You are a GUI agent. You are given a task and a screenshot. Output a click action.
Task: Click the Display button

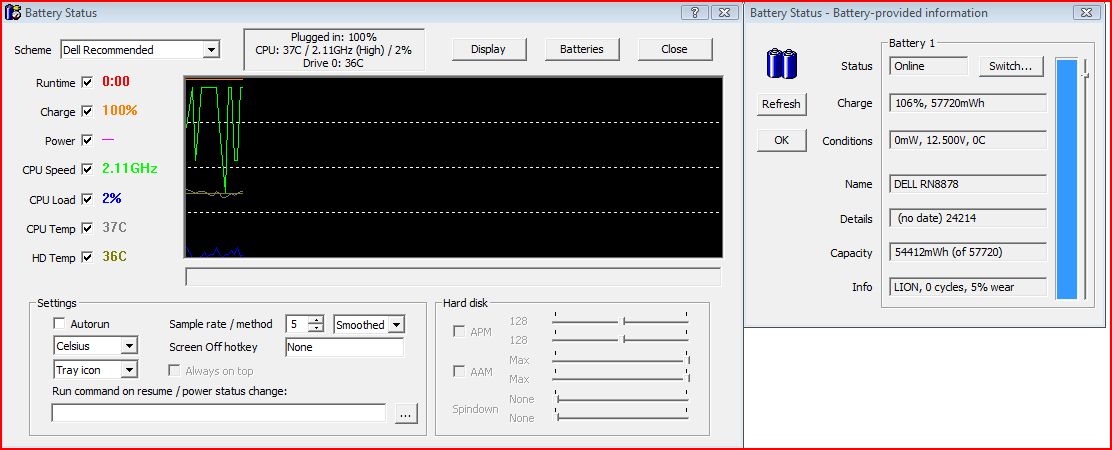tap(488, 50)
